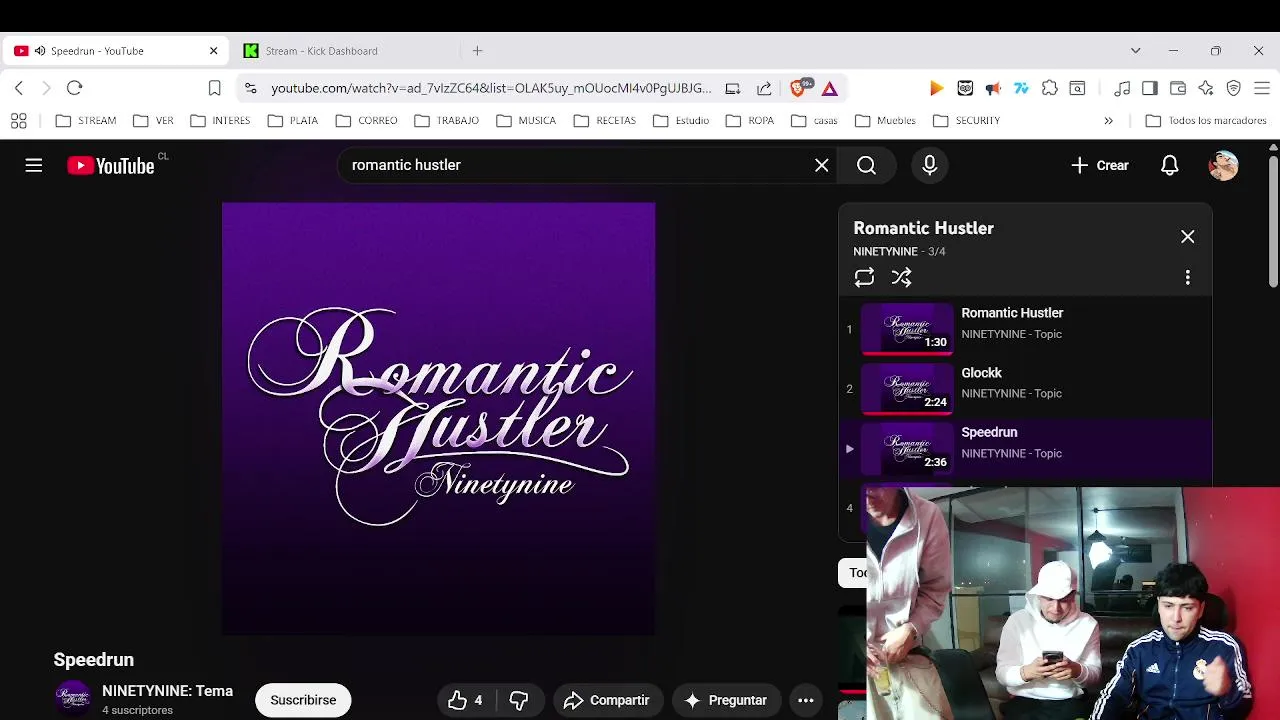The image size is (1280, 720).
Task: Click the magnifier search button
Action: (866, 165)
